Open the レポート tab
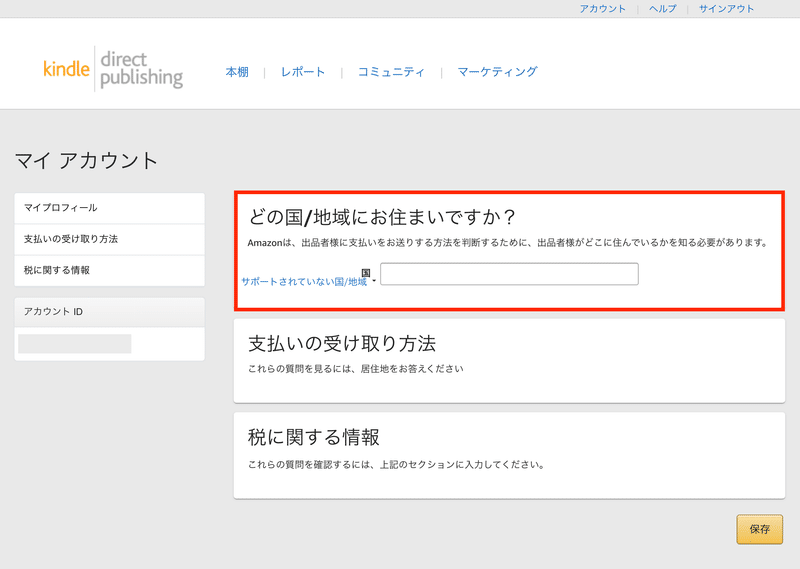The image size is (800, 569). pos(303,72)
